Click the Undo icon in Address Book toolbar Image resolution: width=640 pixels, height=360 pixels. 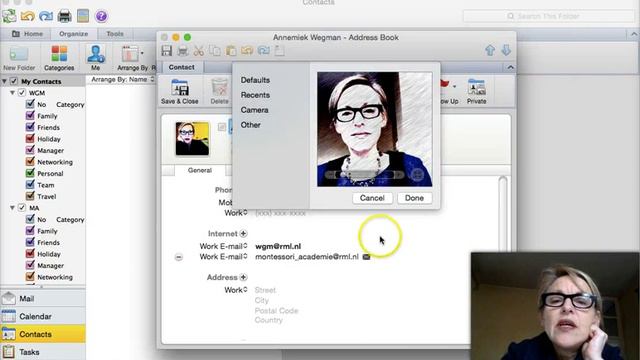pos(247,51)
